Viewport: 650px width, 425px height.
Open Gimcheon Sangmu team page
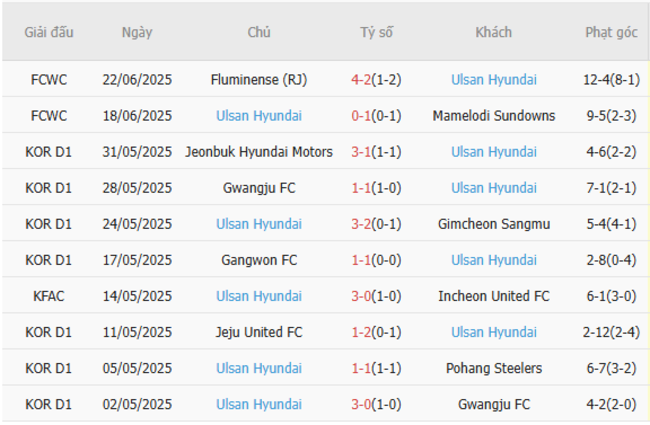coord(494,224)
